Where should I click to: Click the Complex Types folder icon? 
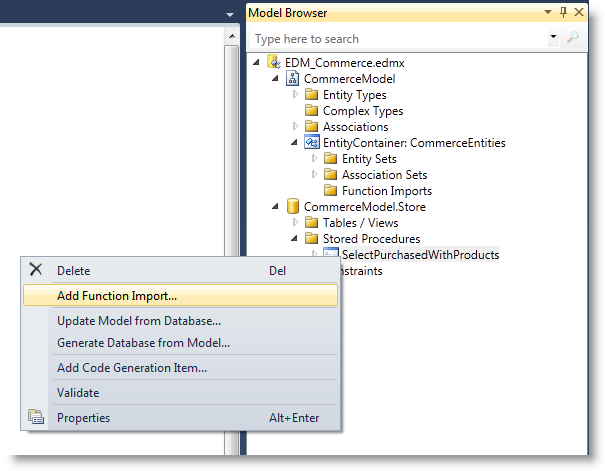[x=311, y=111]
